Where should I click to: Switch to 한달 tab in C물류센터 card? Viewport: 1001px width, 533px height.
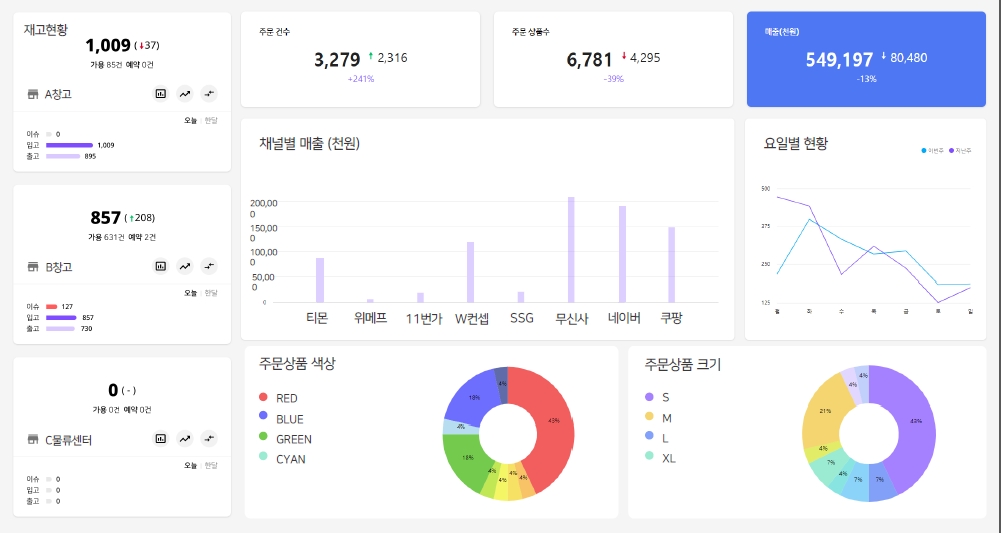point(211,465)
